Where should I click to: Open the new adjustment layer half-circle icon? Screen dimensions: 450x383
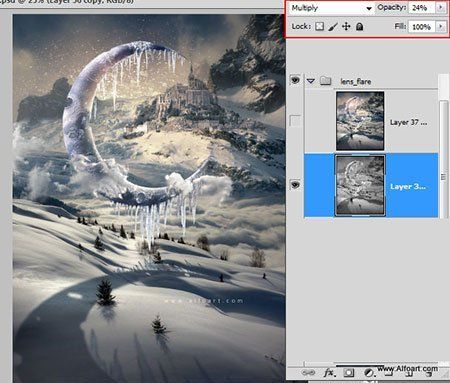coord(369,373)
